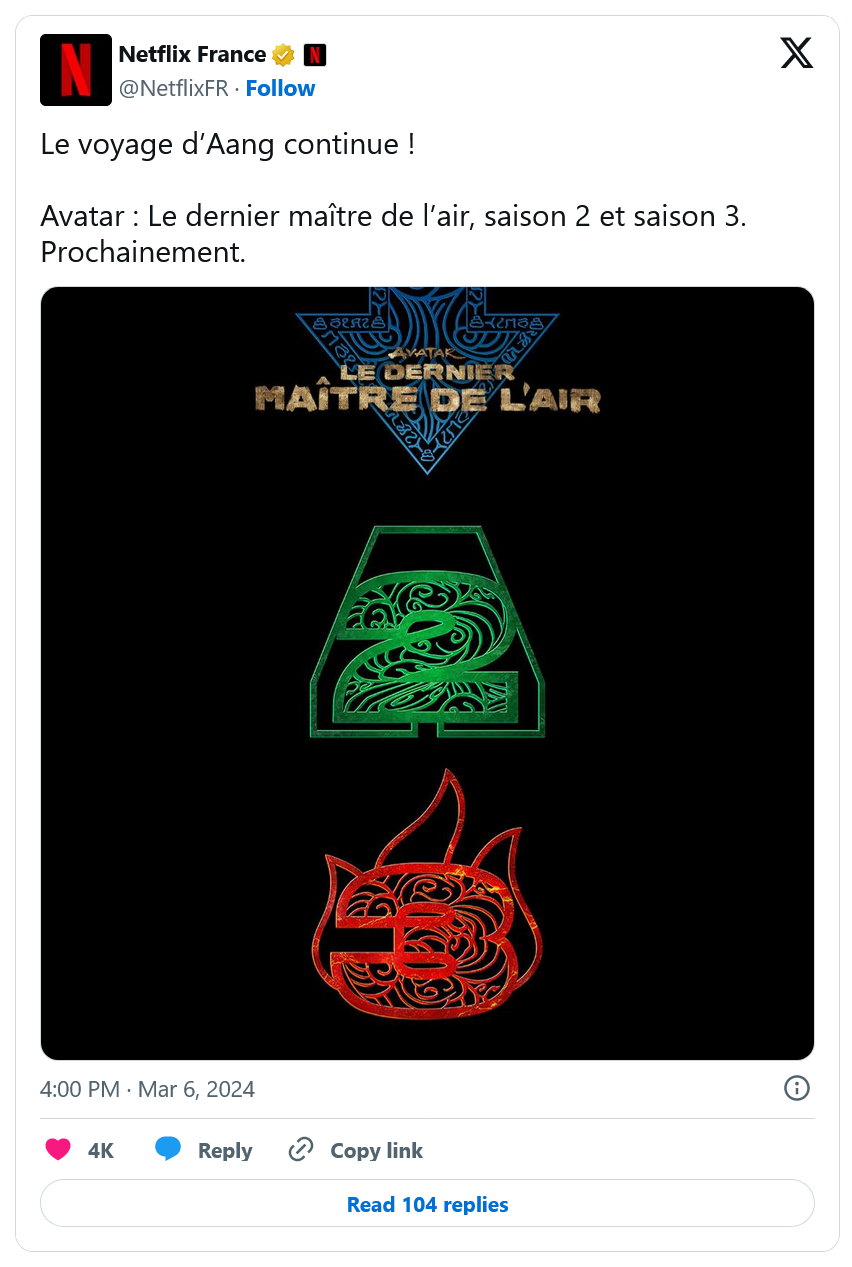Open the 4:00 PM Mar 6, 2024 timestamp
This screenshot has height=1267, width=852.
click(x=147, y=1089)
